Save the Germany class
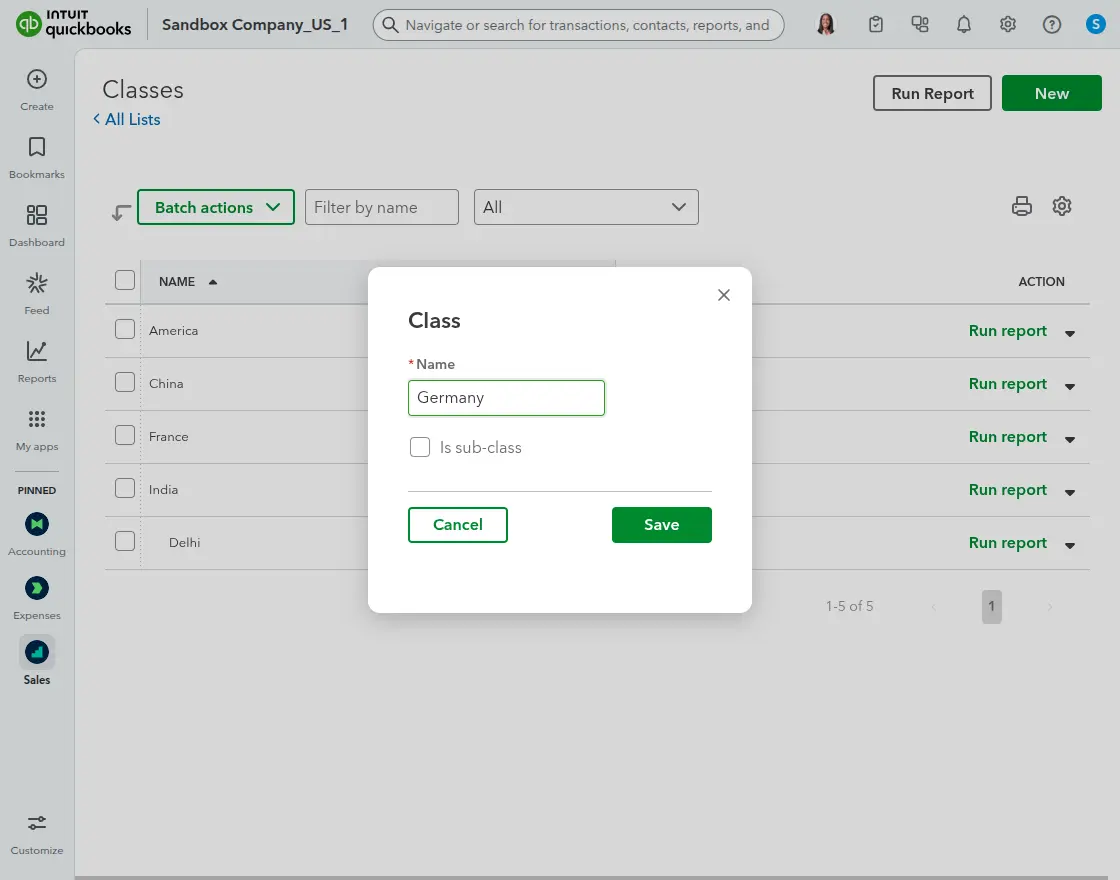The image size is (1120, 880). pyautogui.click(x=661, y=524)
